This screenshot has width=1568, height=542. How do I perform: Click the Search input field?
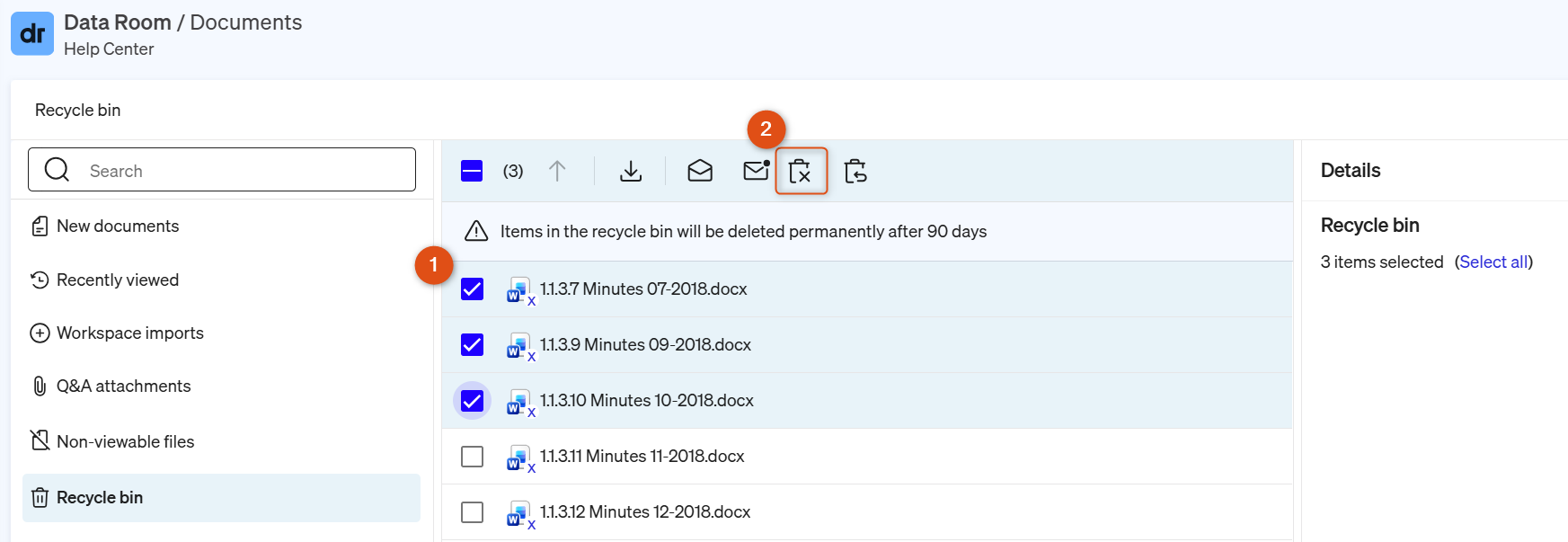[x=222, y=170]
